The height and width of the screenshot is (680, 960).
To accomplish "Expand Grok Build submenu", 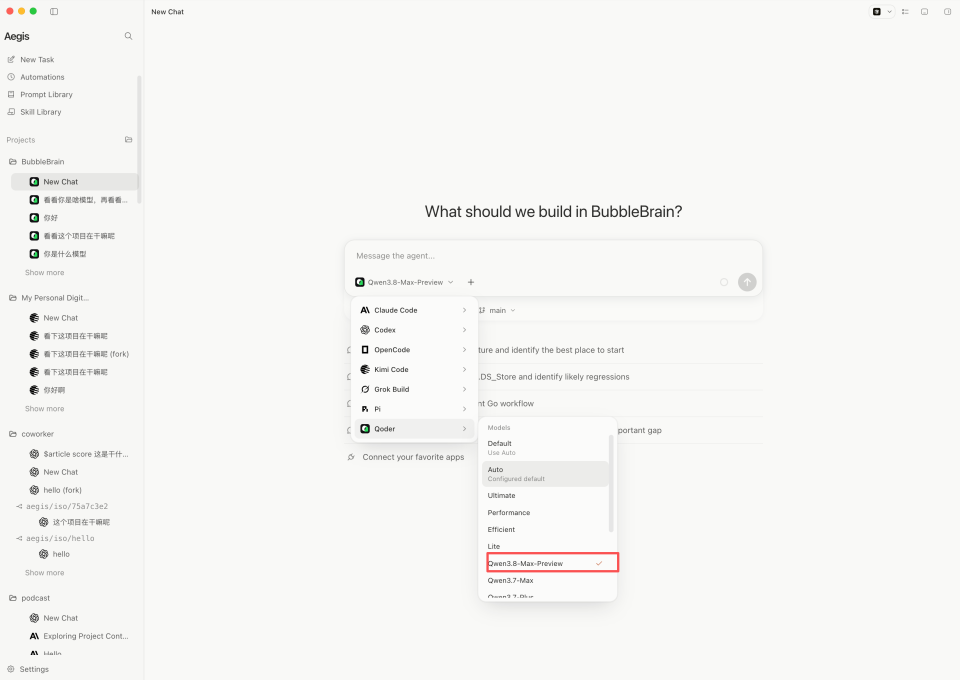I will (414, 389).
